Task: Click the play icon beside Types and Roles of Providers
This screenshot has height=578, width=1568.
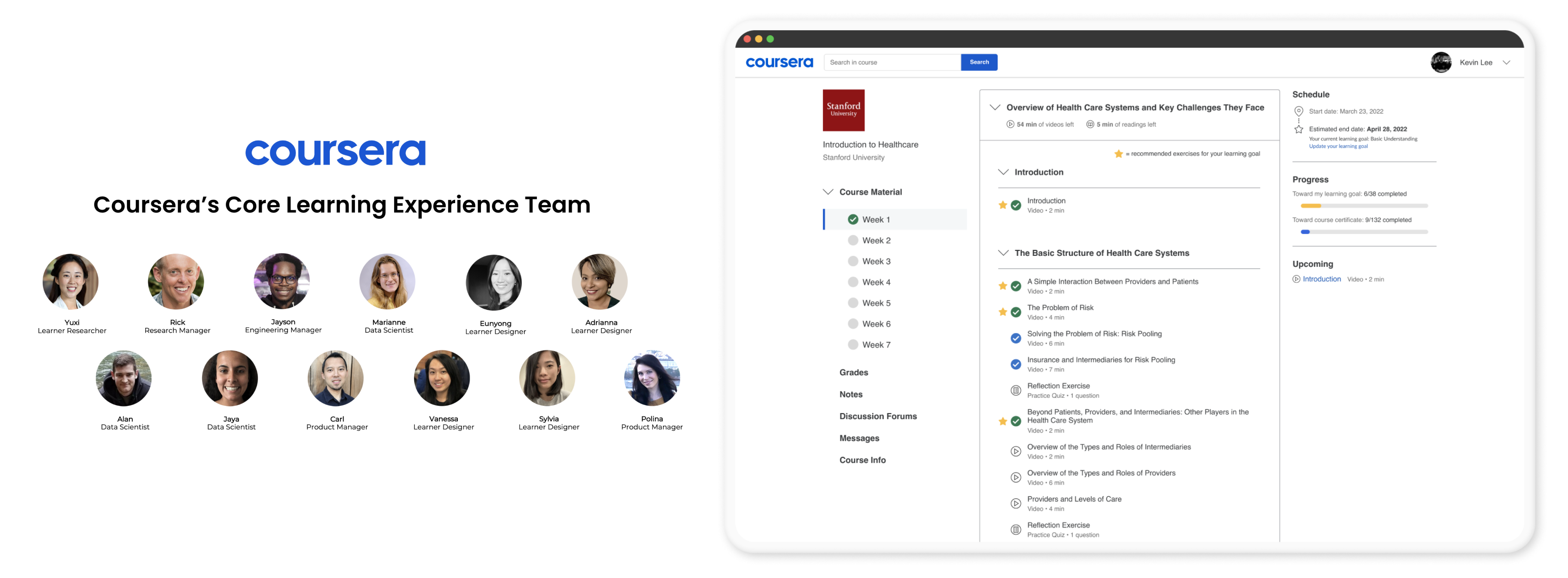Action: [x=1016, y=478]
